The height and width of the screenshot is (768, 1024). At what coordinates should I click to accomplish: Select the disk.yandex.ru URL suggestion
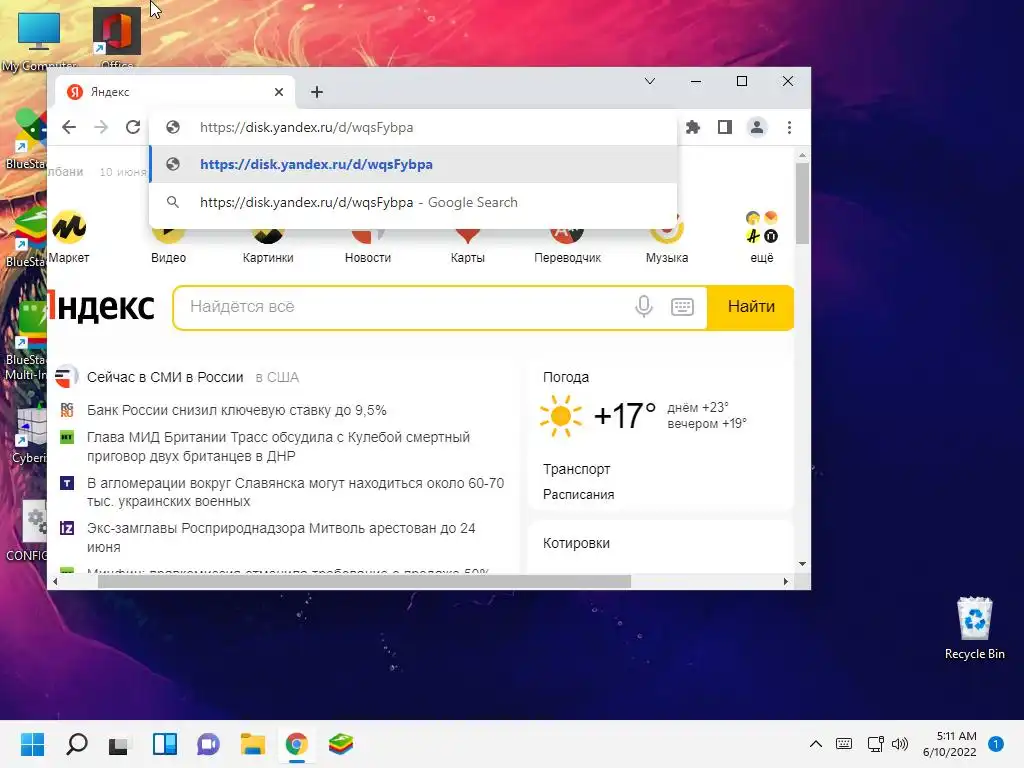[413, 165]
